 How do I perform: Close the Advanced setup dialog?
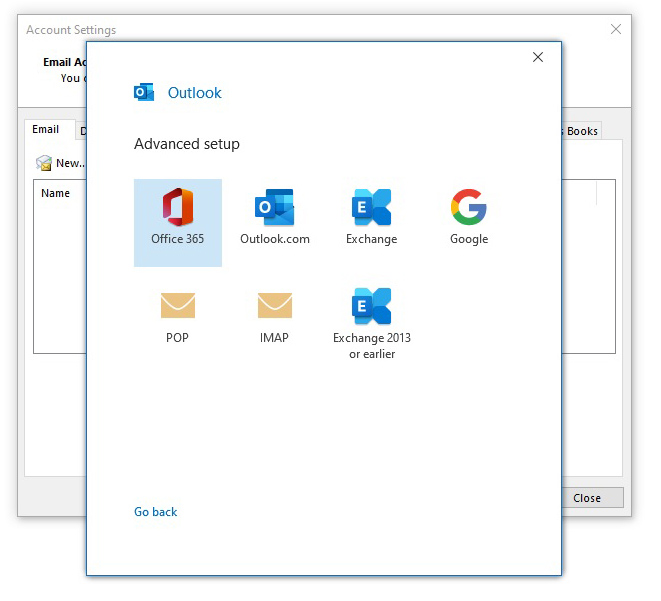(537, 57)
